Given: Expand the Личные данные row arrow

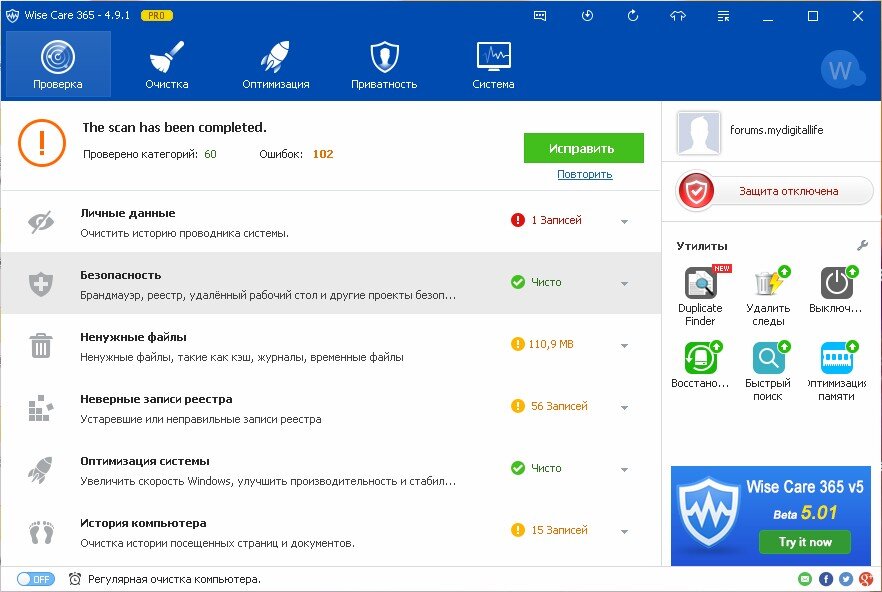Looking at the screenshot, I should pos(624,221).
